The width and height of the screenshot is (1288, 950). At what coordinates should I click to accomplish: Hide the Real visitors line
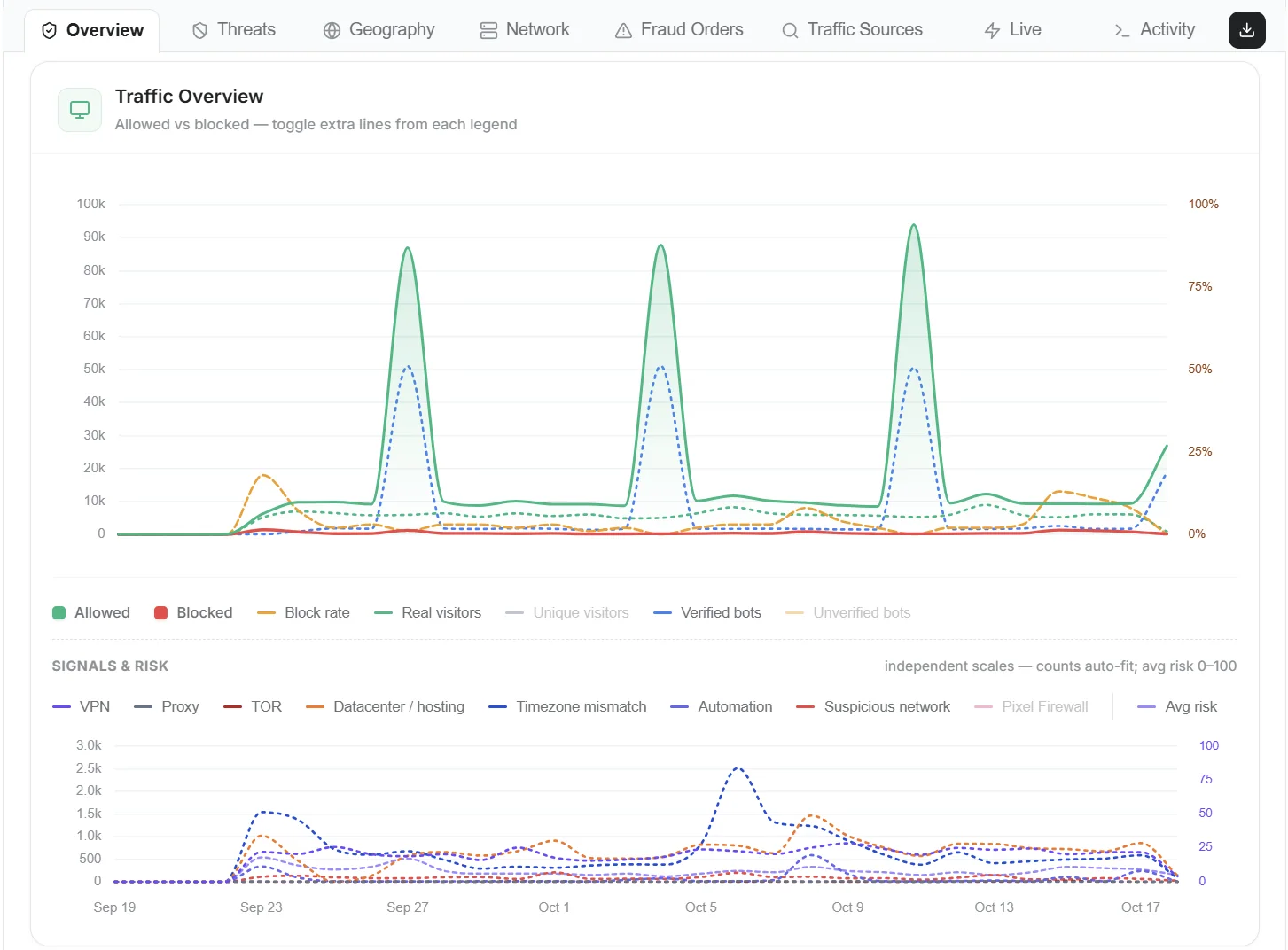(x=427, y=612)
